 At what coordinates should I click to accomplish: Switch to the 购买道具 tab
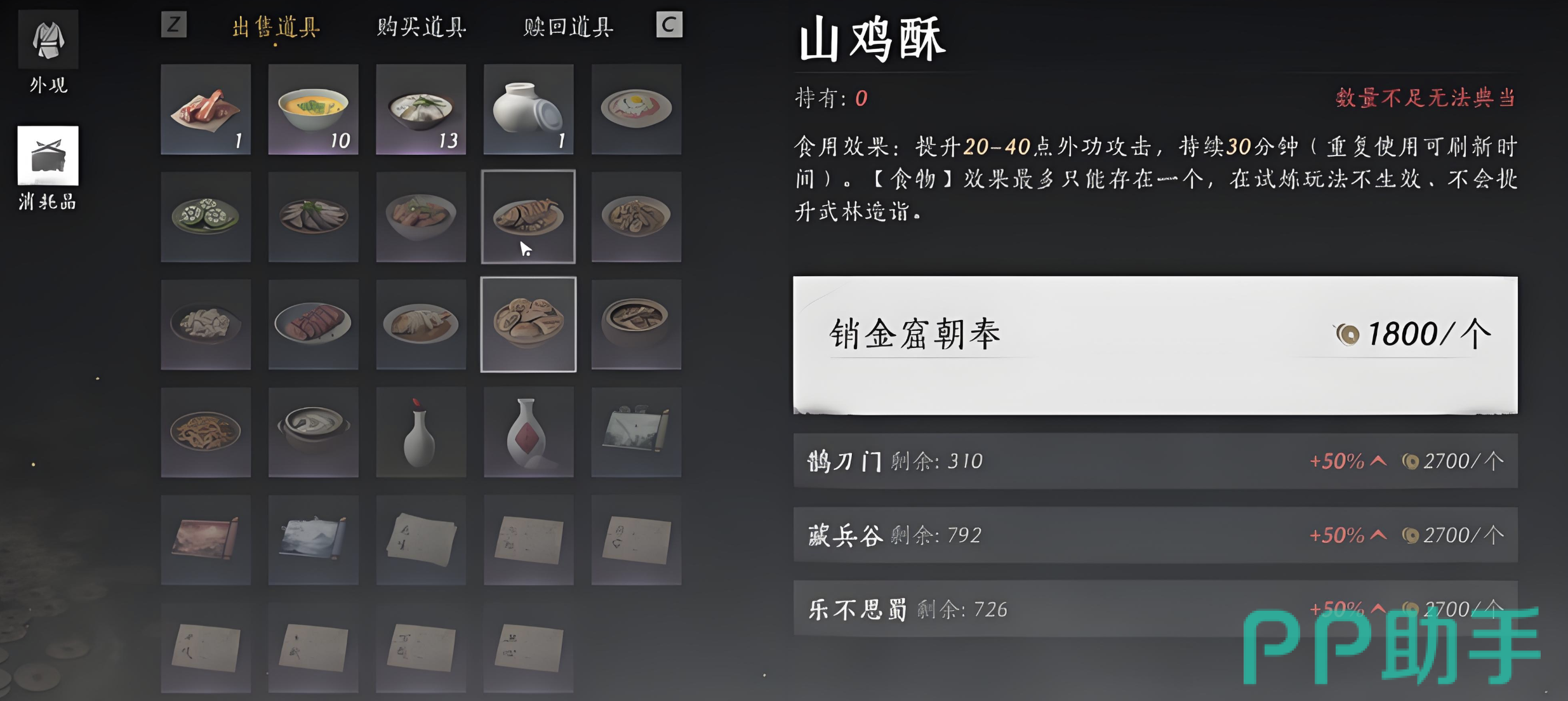422,27
